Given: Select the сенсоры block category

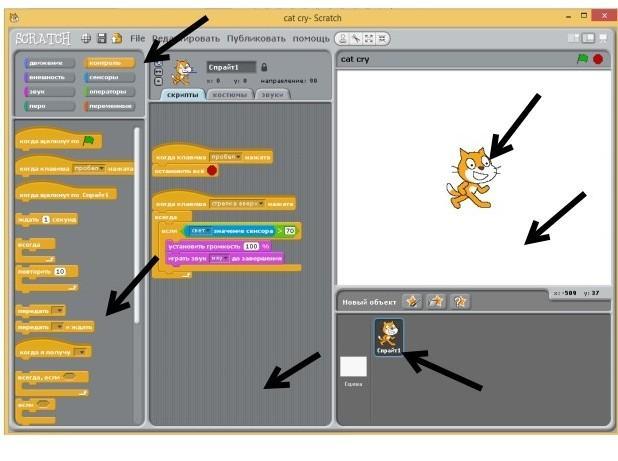Looking at the screenshot, I should click(109, 77).
